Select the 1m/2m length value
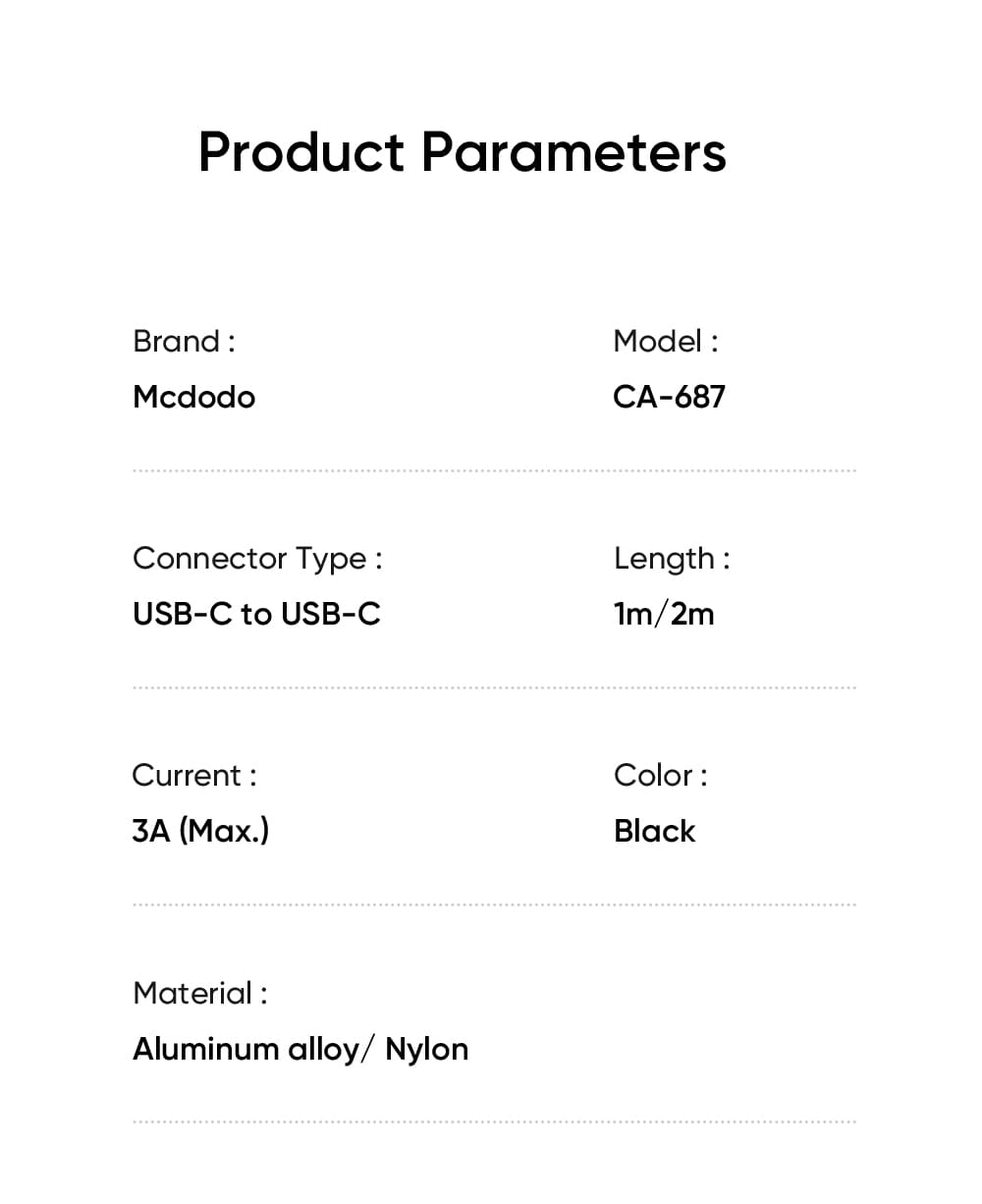Screen dimensions: 982x1204 click(664, 615)
